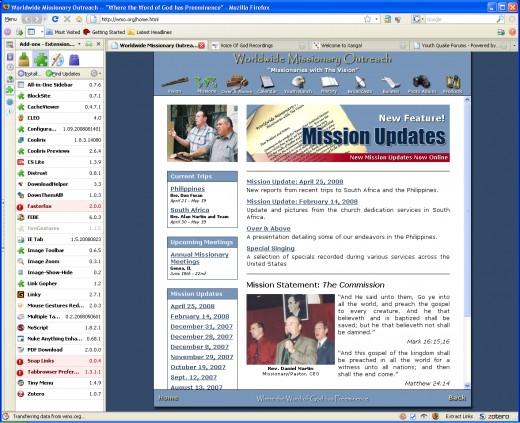
Task: Click the page's vertical scrollbar thumb
Action: tap(467, 210)
